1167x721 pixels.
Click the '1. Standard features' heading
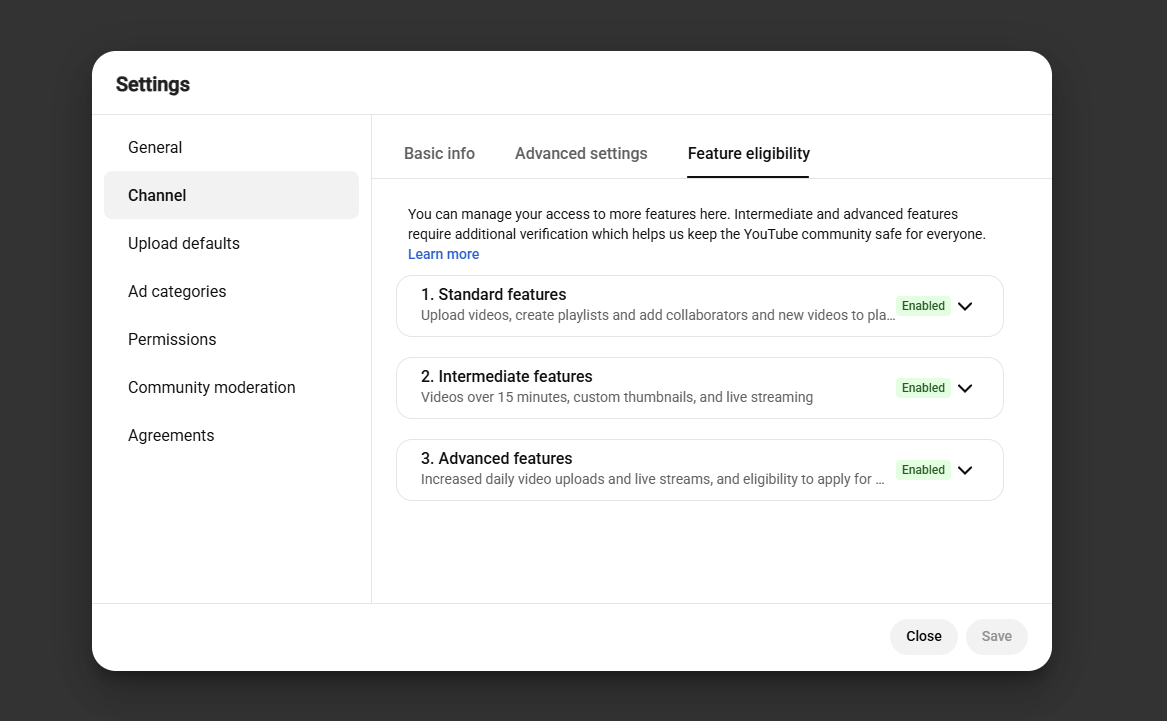point(493,295)
